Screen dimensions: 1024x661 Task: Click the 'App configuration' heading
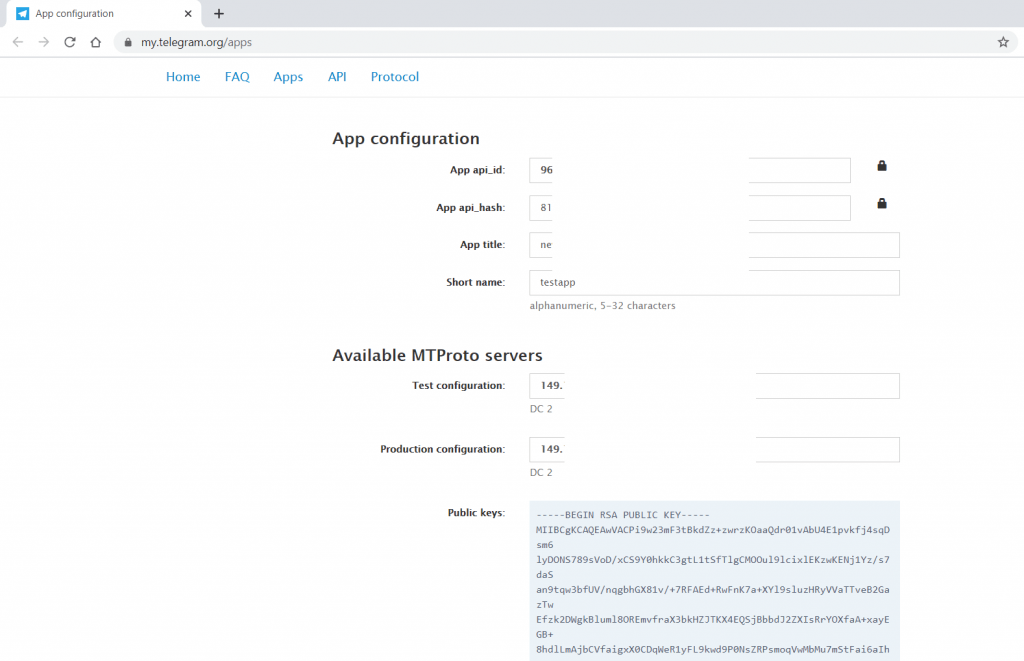pos(406,138)
